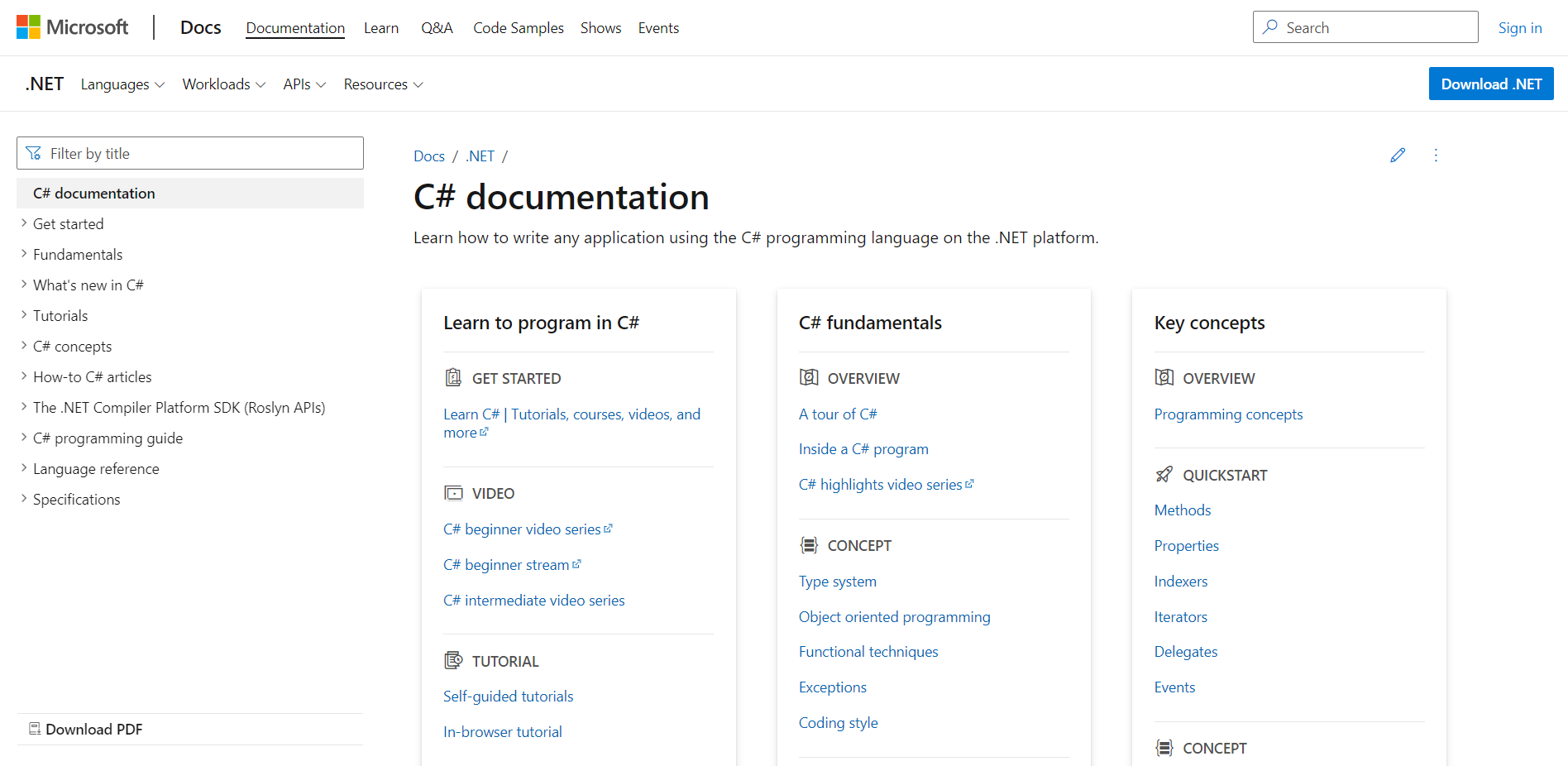Open the Resources dropdown
The image size is (1568, 766).
[x=384, y=84]
